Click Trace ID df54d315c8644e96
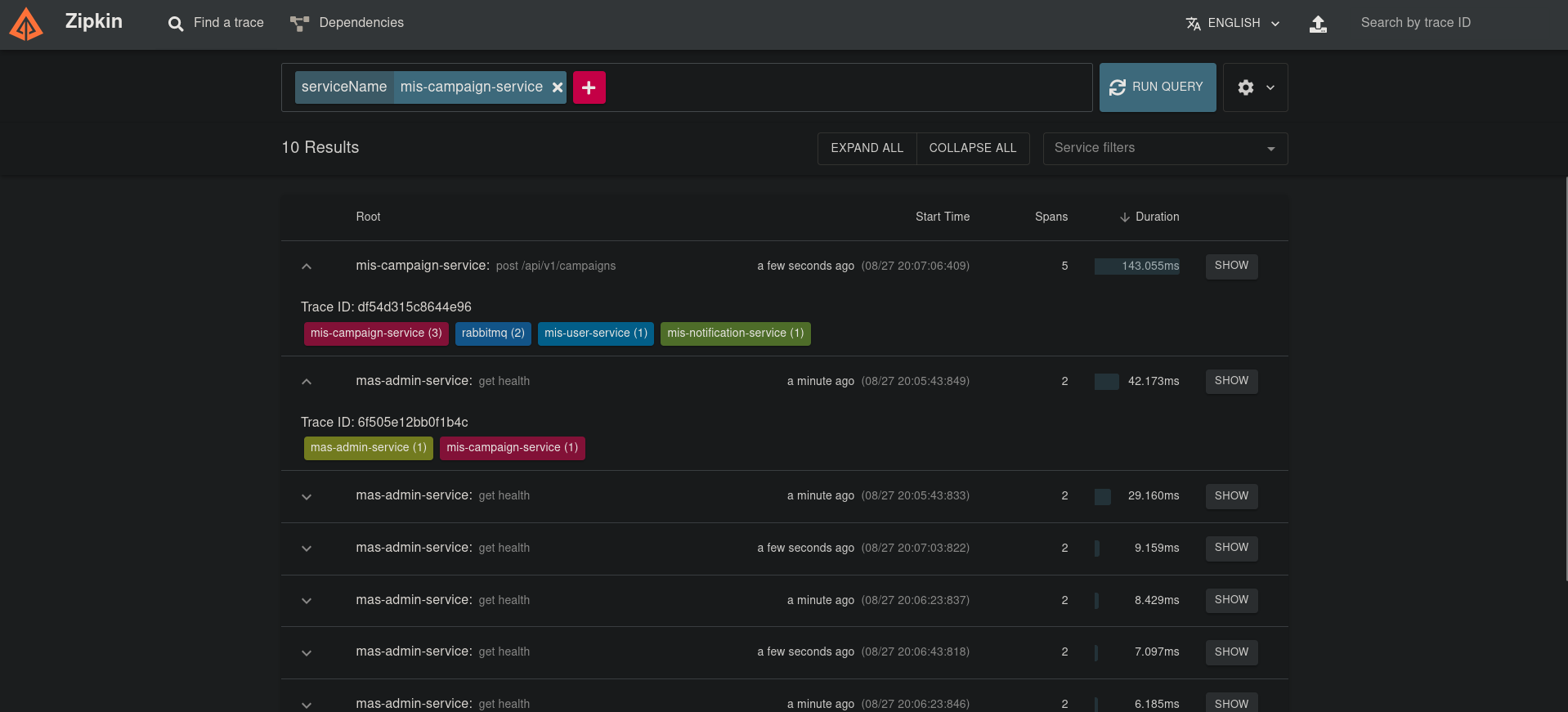Screen dimensions: 1568x712 [386, 307]
